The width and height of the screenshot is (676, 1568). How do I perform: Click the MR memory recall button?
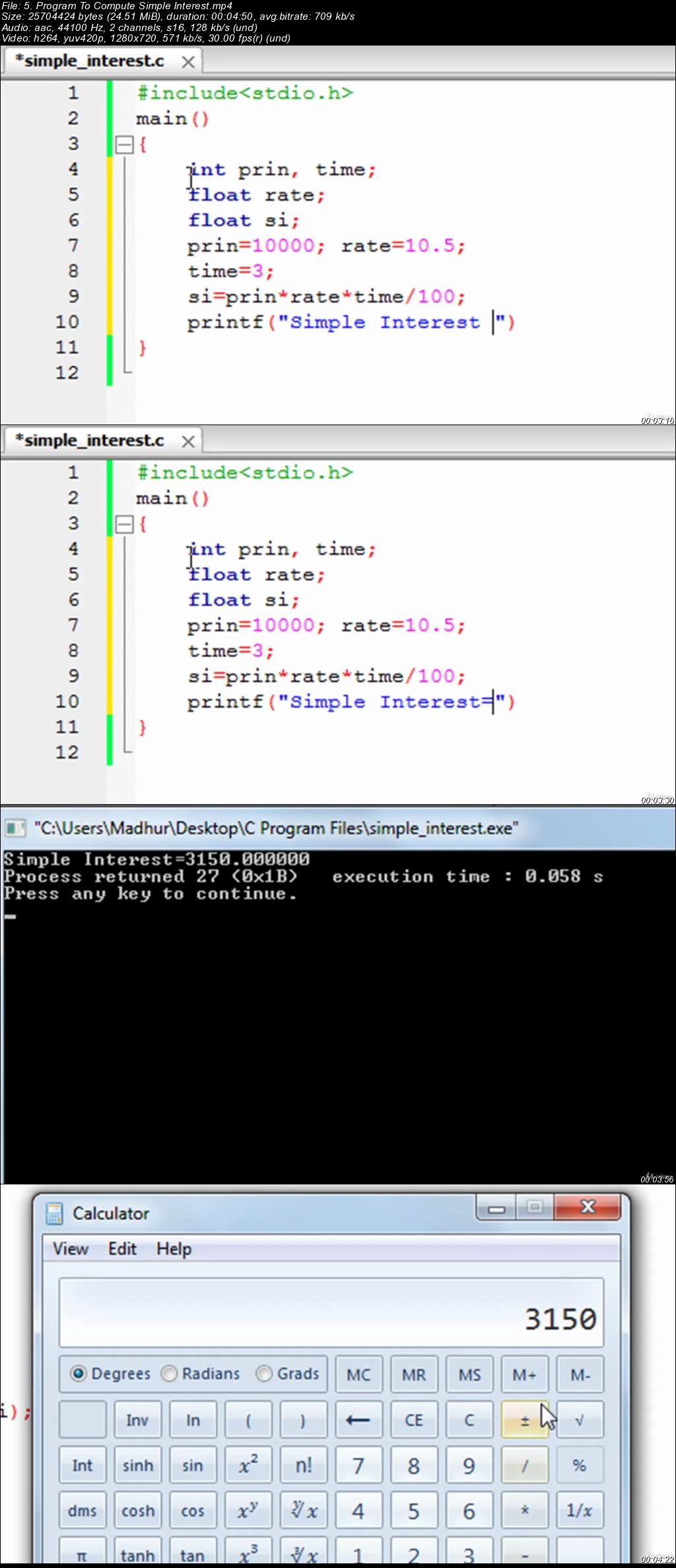click(414, 1375)
